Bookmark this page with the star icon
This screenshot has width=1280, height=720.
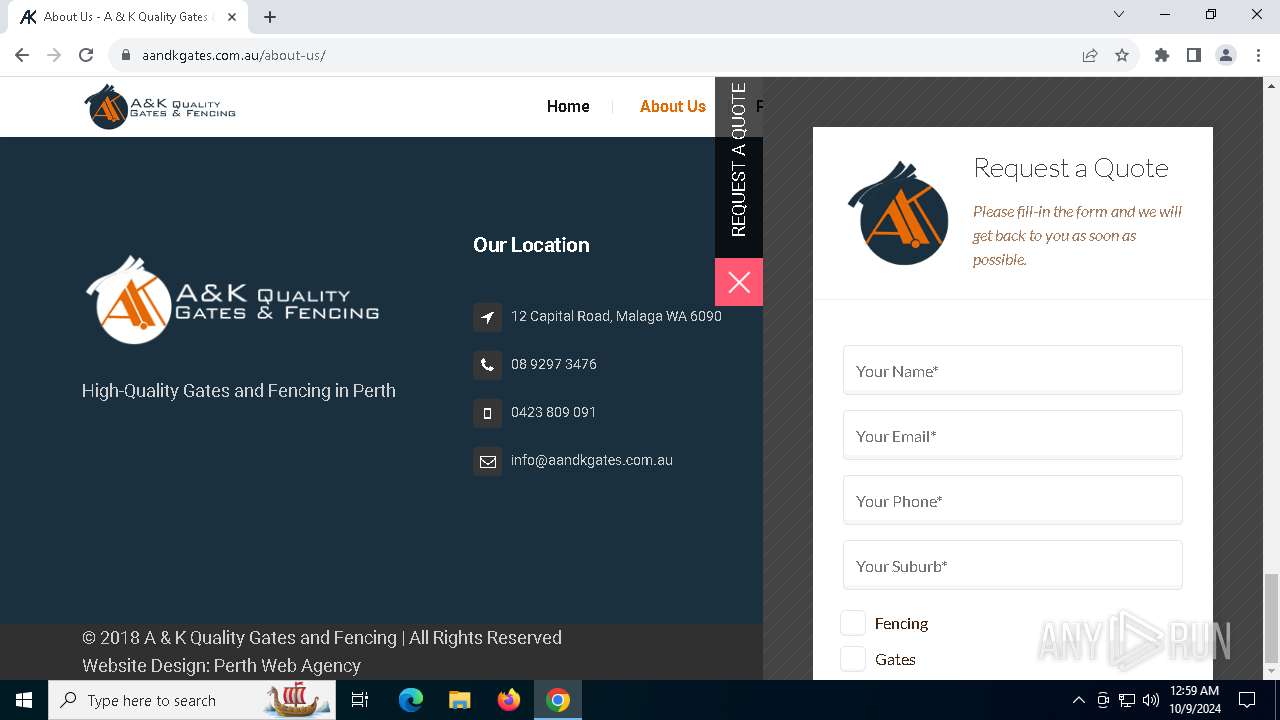[x=1122, y=55]
